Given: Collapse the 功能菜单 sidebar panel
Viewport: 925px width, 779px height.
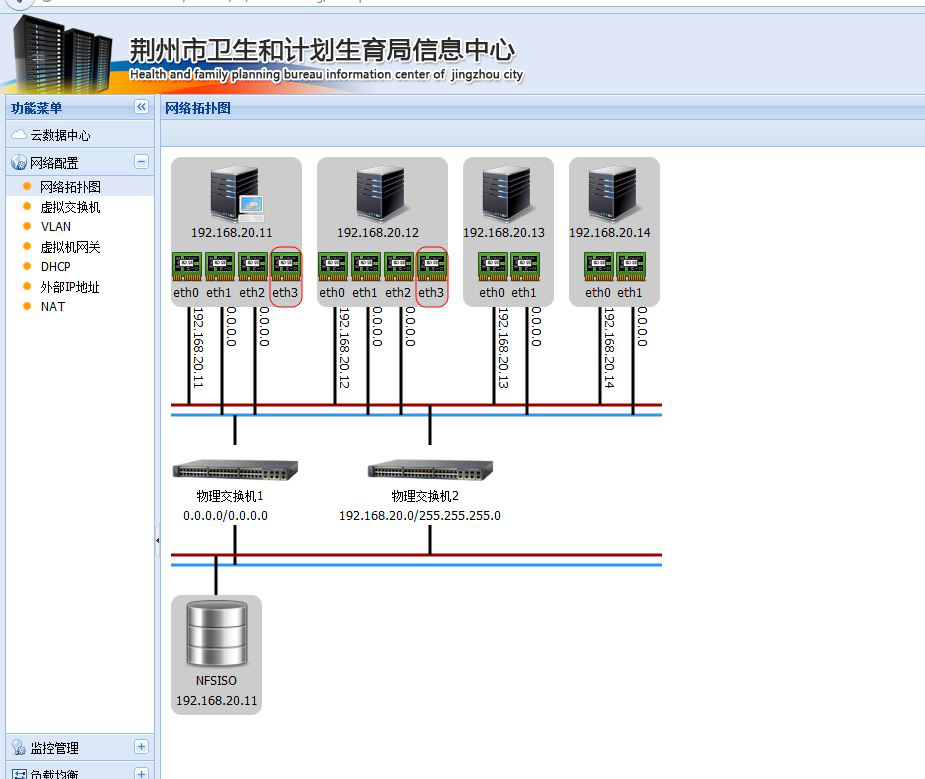Looking at the screenshot, I should (x=141, y=107).
